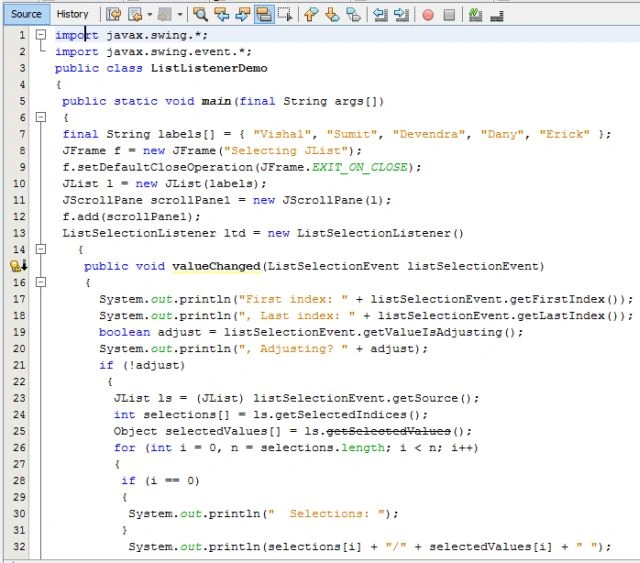Click the Last Edit location icon
This screenshot has width=640, height=563.
click(113, 15)
